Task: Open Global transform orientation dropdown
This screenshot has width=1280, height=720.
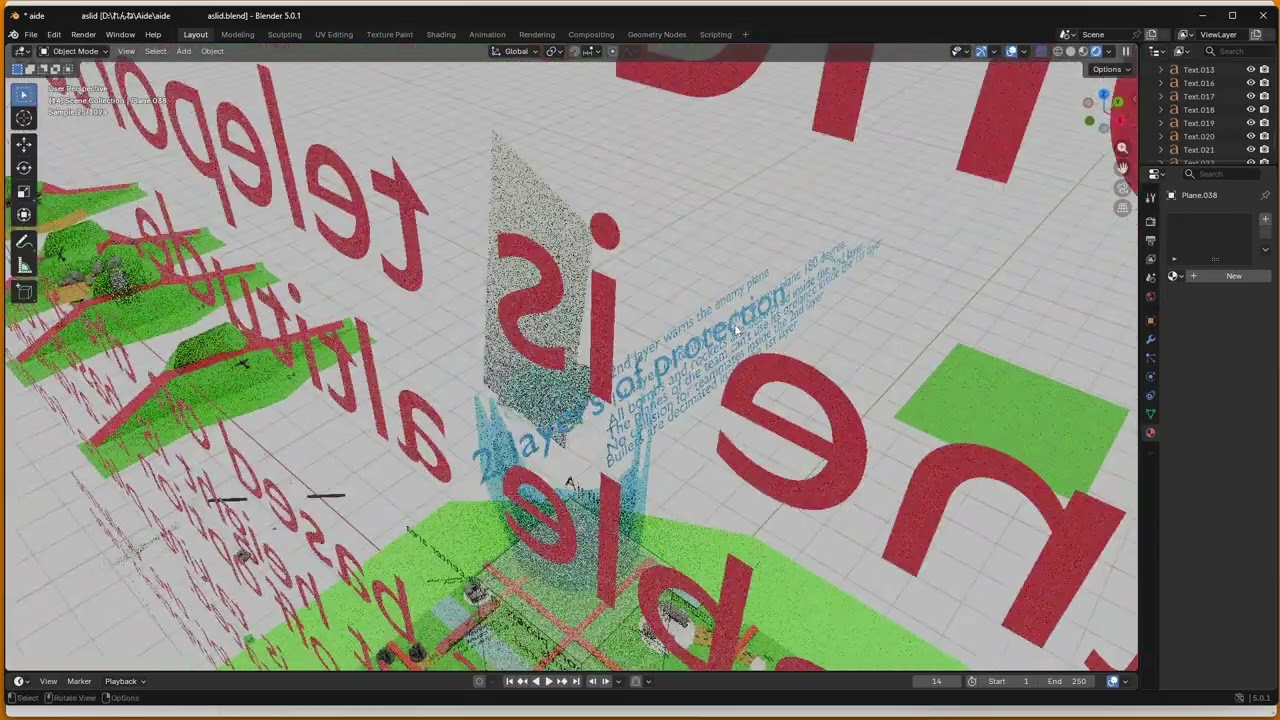Action: (x=515, y=51)
